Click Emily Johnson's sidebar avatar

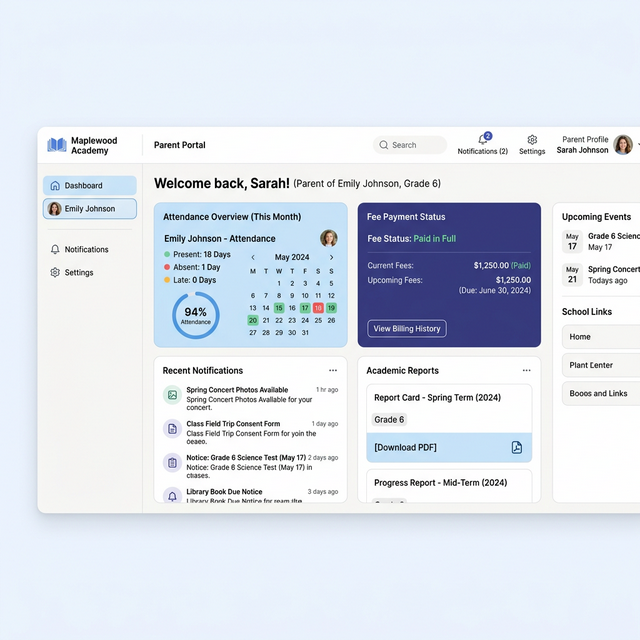pyautogui.click(x=55, y=209)
